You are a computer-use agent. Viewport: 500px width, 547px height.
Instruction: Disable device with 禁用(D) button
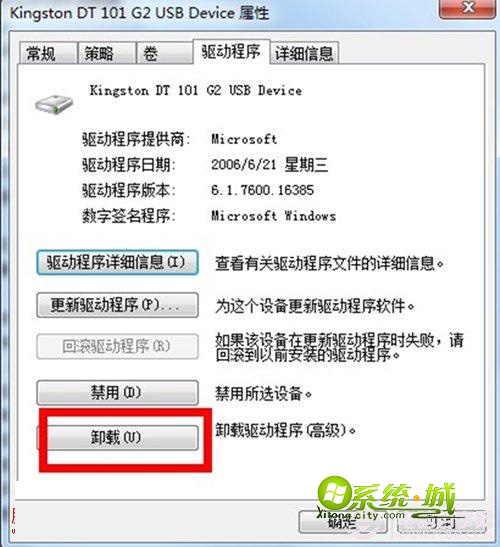117,393
